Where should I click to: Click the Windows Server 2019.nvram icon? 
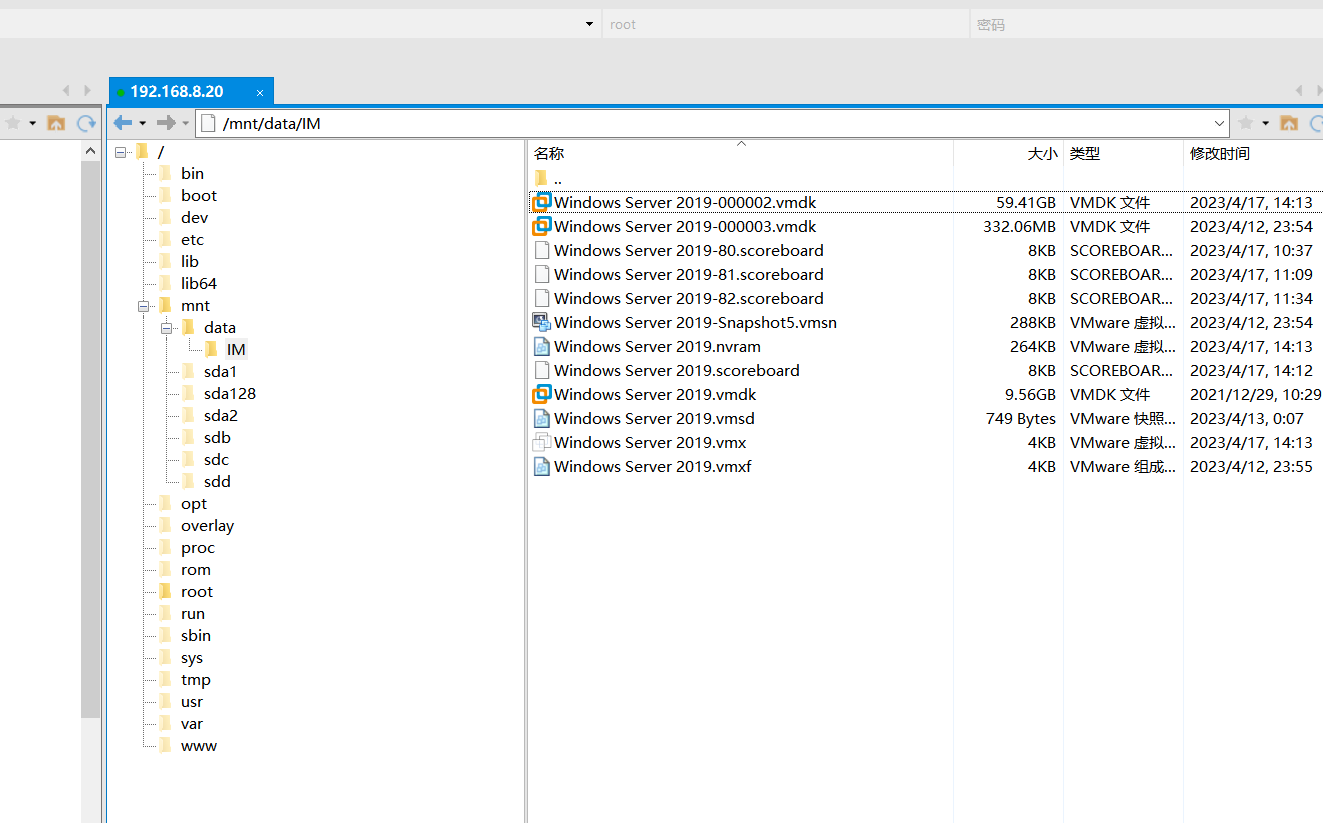click(x=541, y=346)
